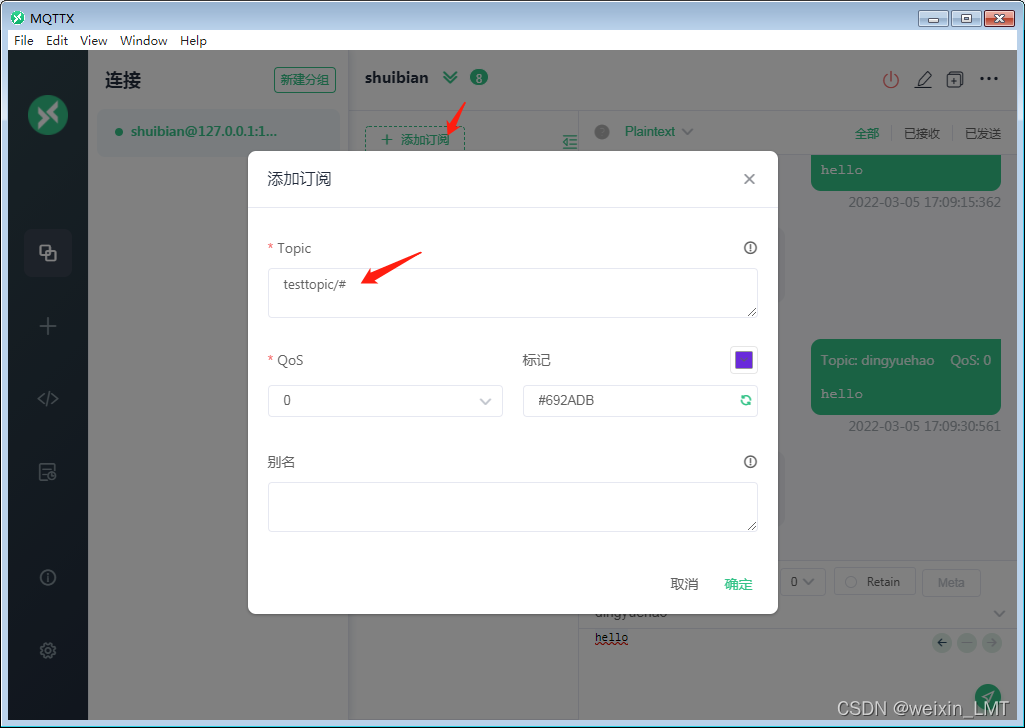
Task: Click the Topic input field with testtopic/#
Action: click(512, 293)
